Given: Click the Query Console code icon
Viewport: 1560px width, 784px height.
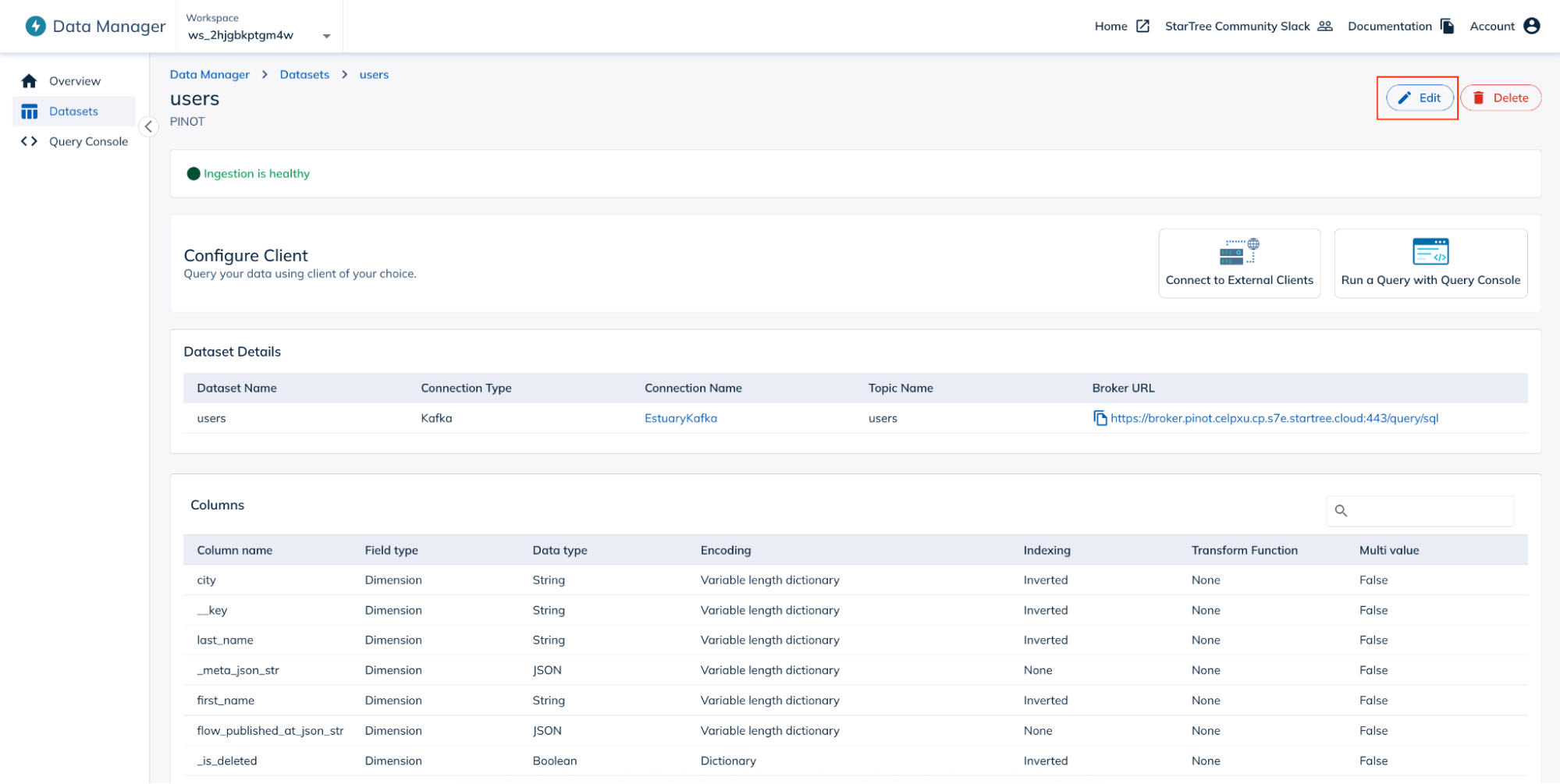Looking at the screenshot, I should tap(30, 141).
